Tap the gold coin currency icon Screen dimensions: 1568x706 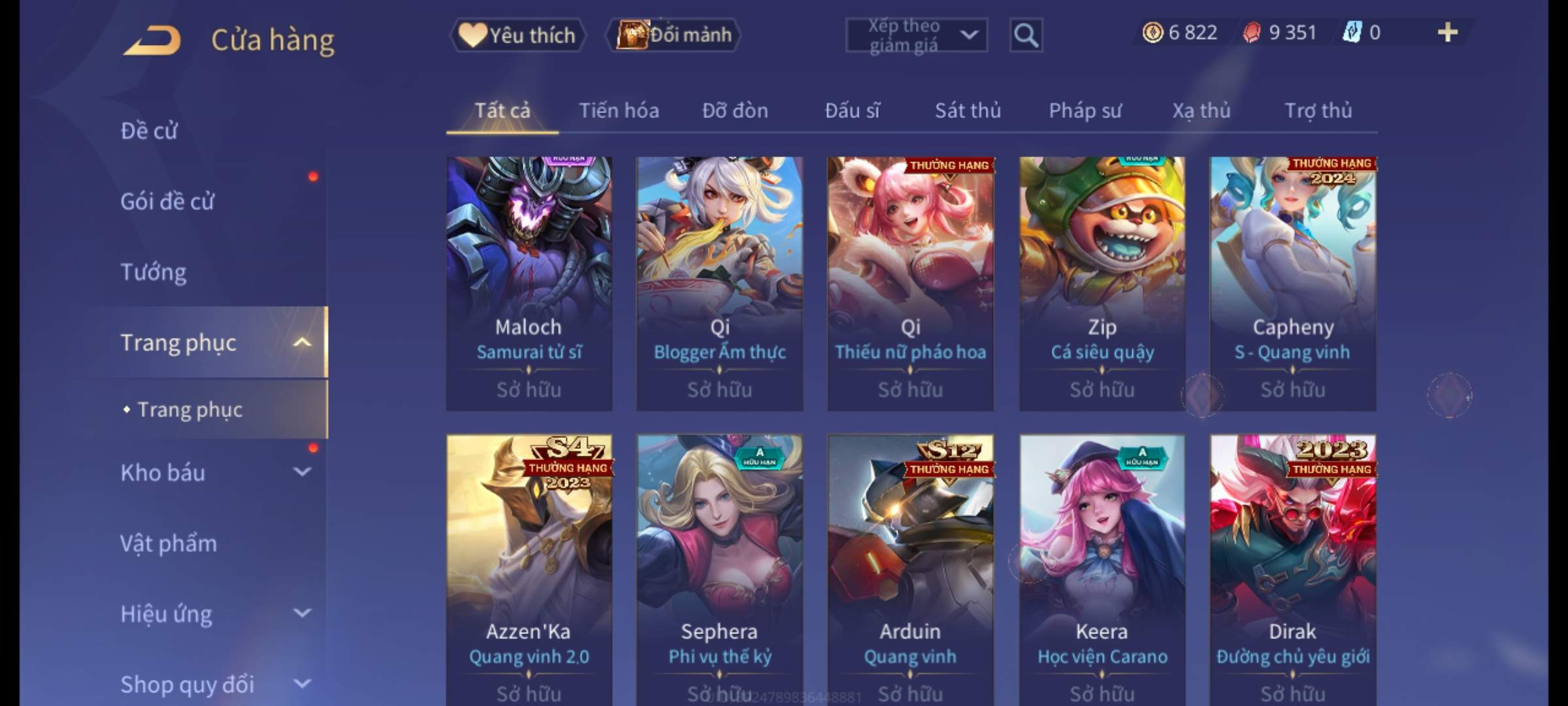[x=1152, y=33]
